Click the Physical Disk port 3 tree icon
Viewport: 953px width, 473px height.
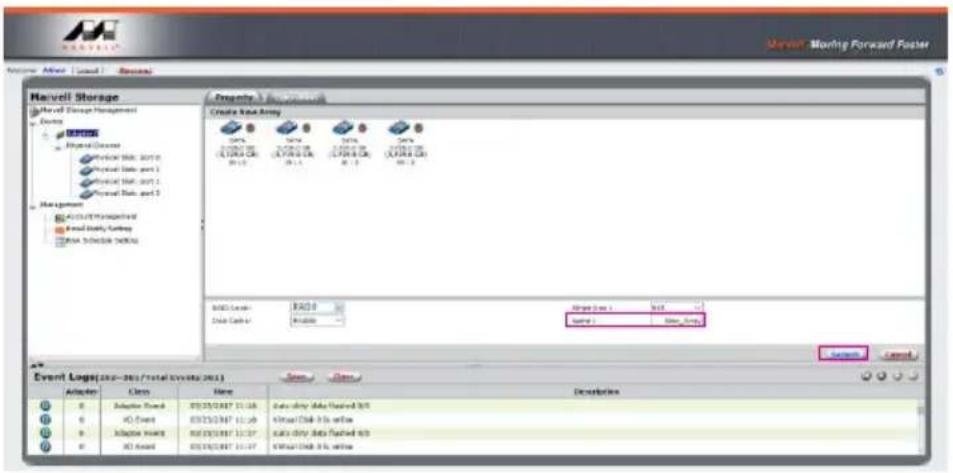pos(86,193)
